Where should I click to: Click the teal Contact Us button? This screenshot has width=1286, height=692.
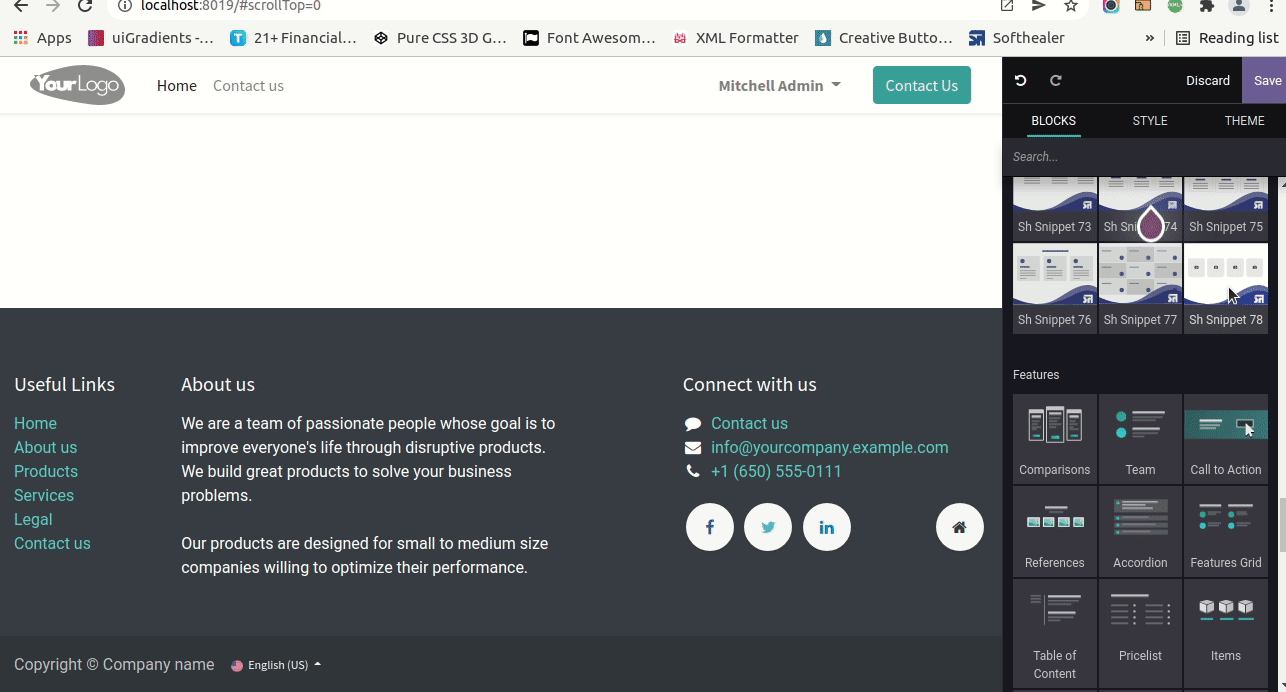922,85
